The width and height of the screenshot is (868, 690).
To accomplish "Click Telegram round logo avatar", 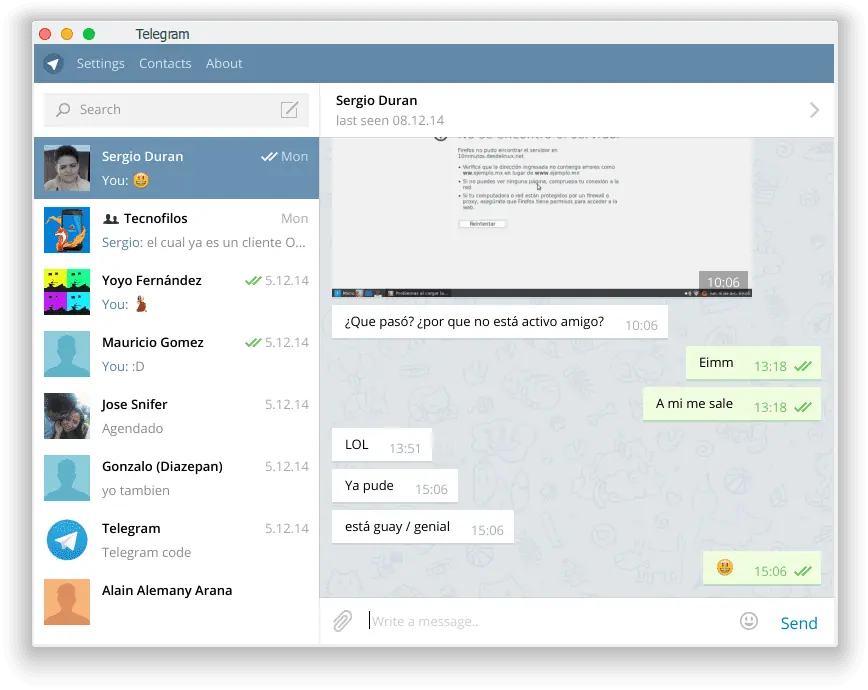I will (67, 540).
